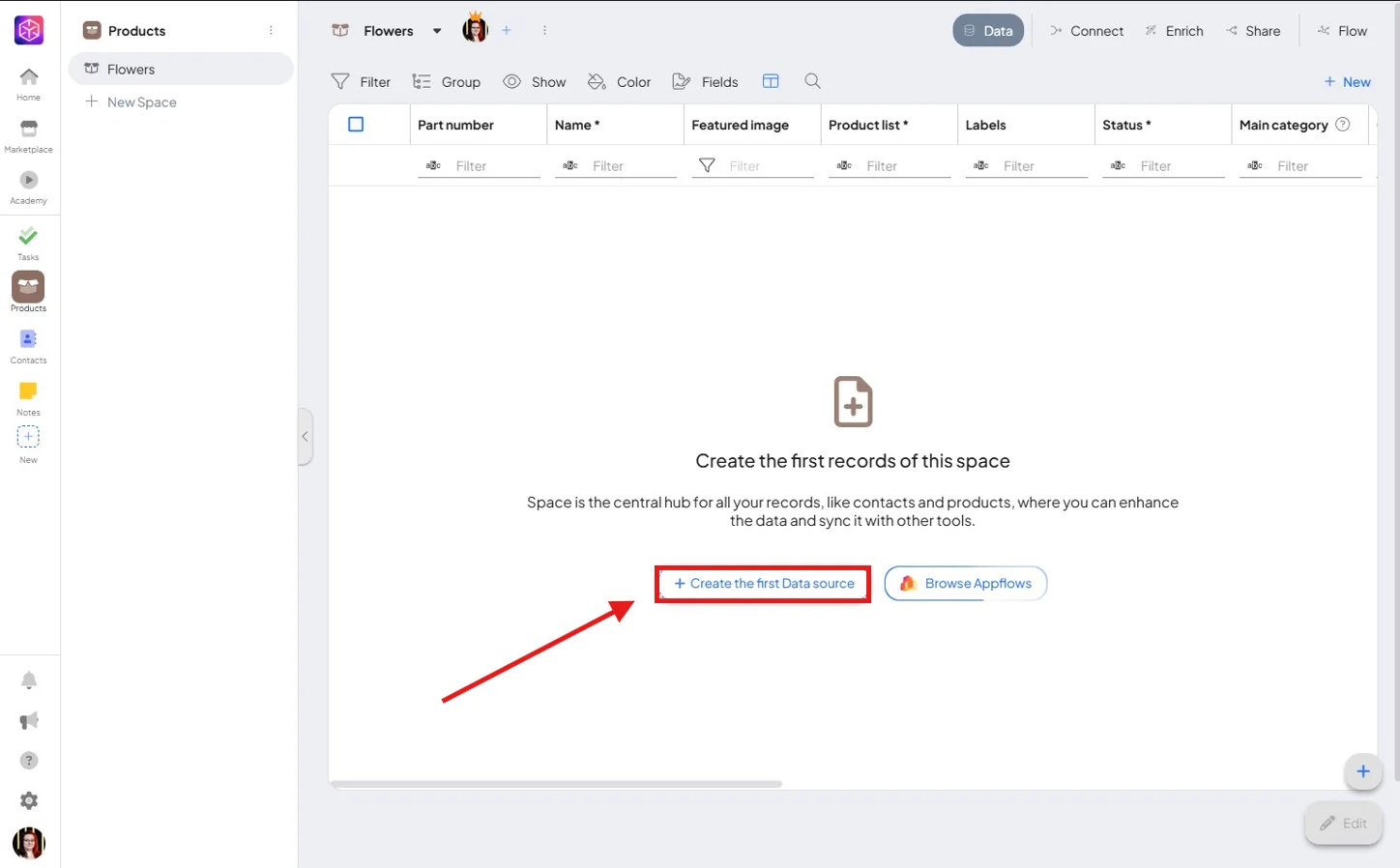Click the Browse Appflows button
The height and width of the screenshot is (868, 1400).
pos(966,584)
